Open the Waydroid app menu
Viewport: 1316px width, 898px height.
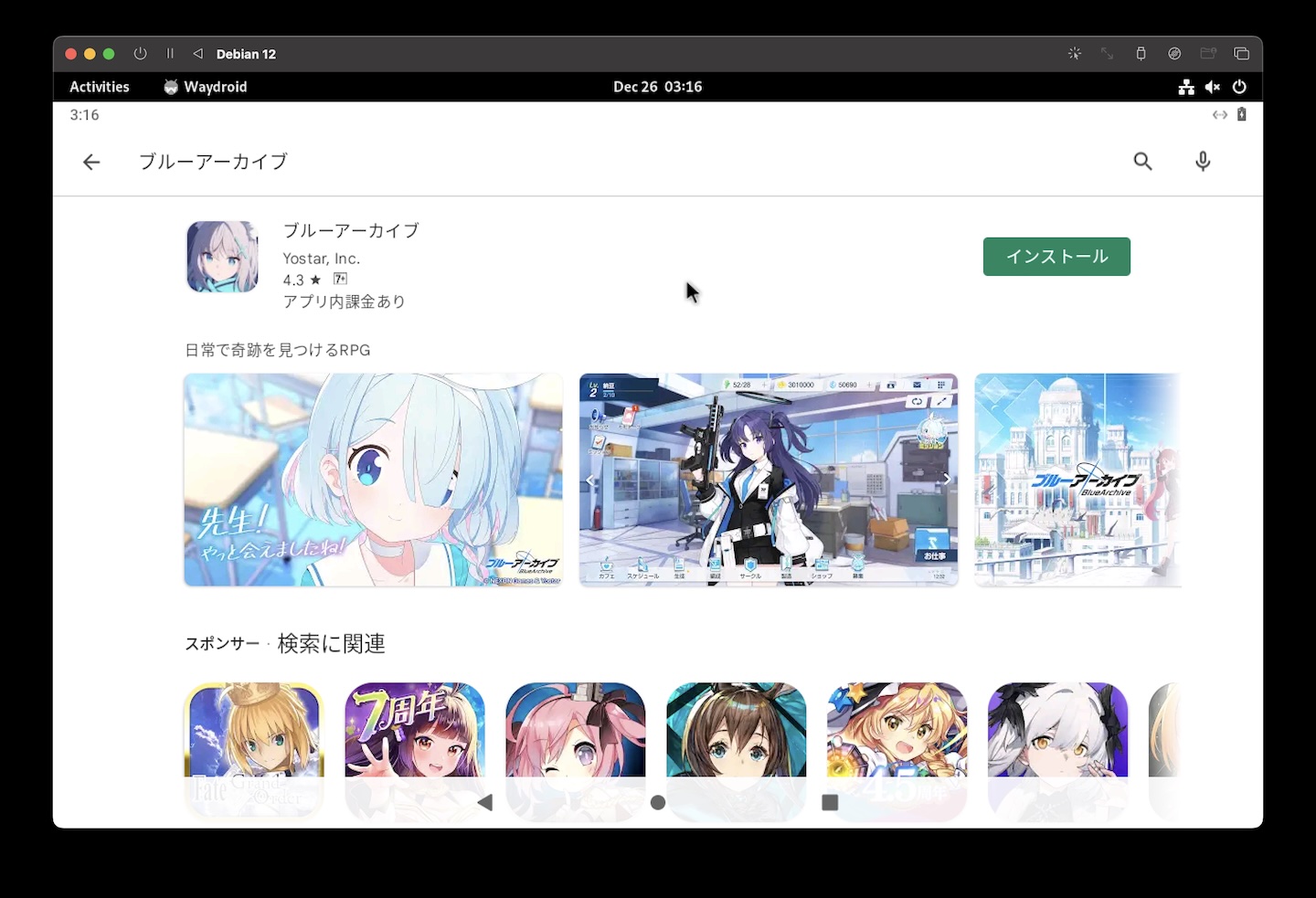tap(206, 87)
